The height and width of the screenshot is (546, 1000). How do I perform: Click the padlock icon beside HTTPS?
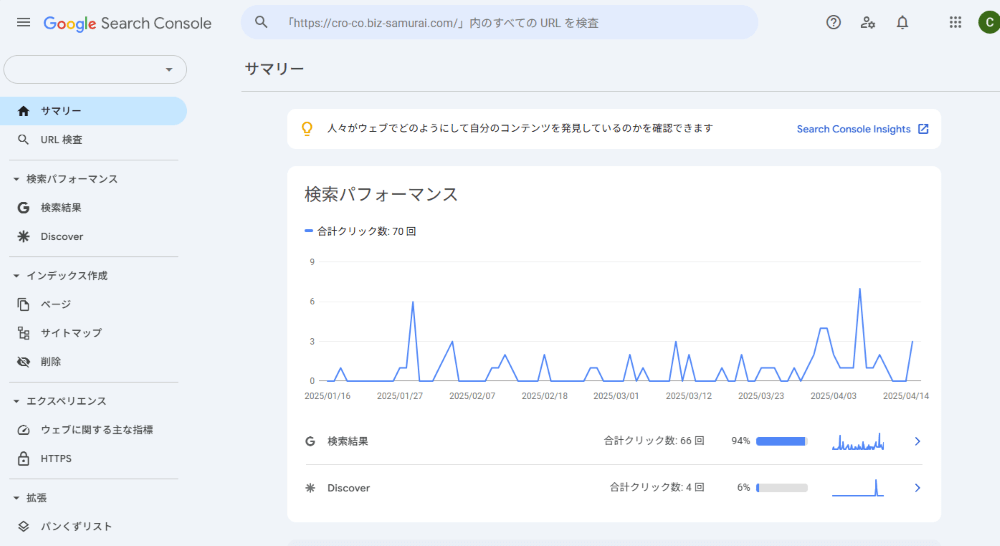pyautogui.click(x=24, y=459)
